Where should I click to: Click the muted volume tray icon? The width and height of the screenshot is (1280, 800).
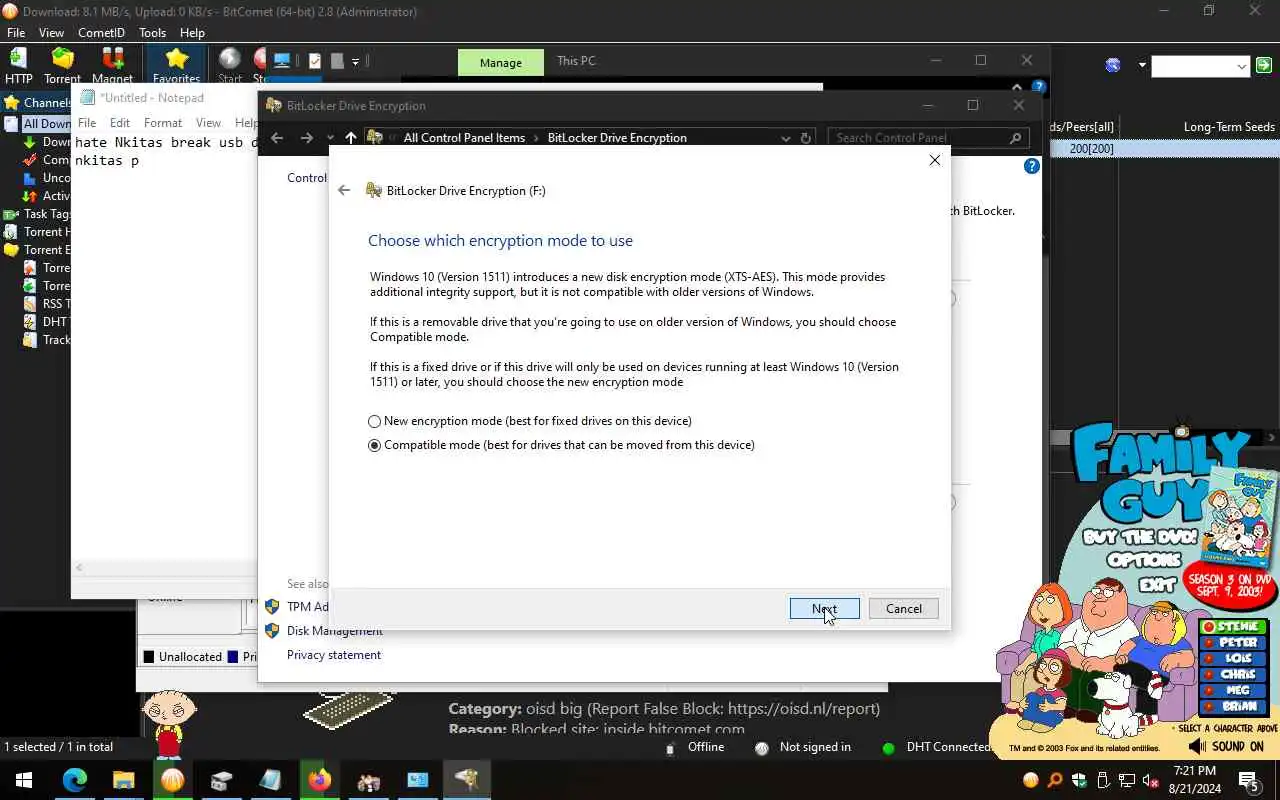click(x=1149, y=780)
